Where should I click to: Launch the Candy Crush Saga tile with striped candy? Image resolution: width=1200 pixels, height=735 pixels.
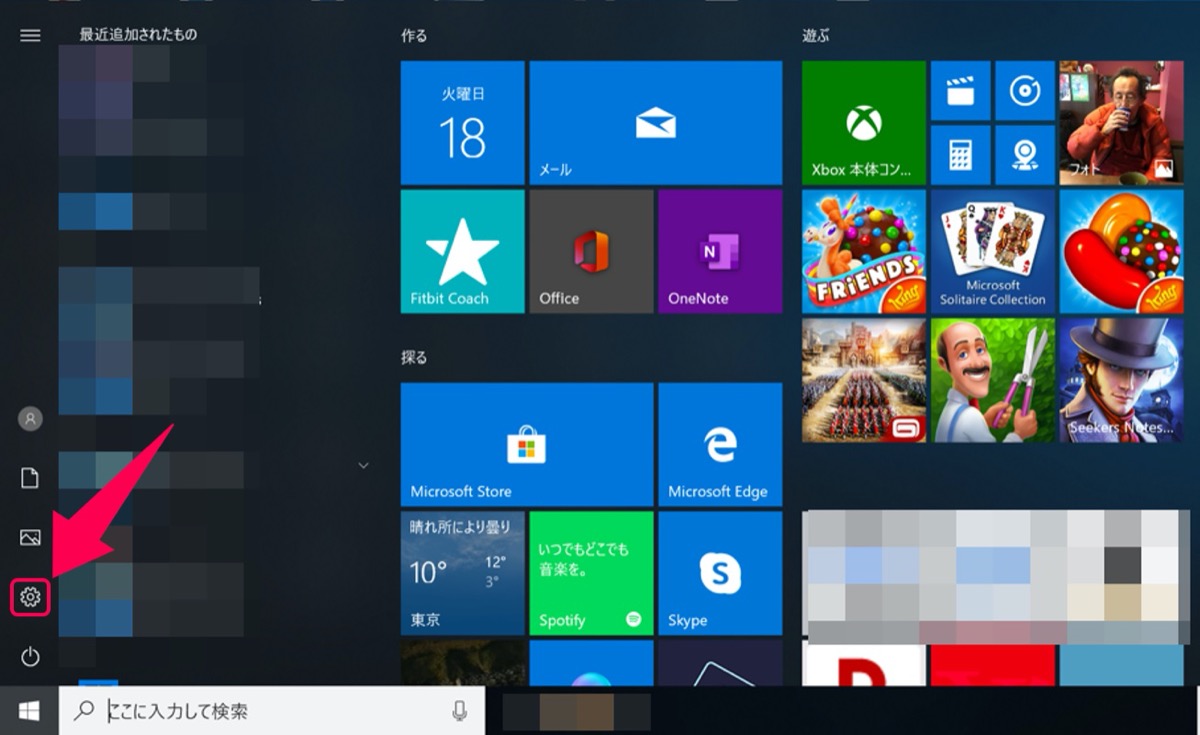pyautogui.click(x=1121, y=252)
